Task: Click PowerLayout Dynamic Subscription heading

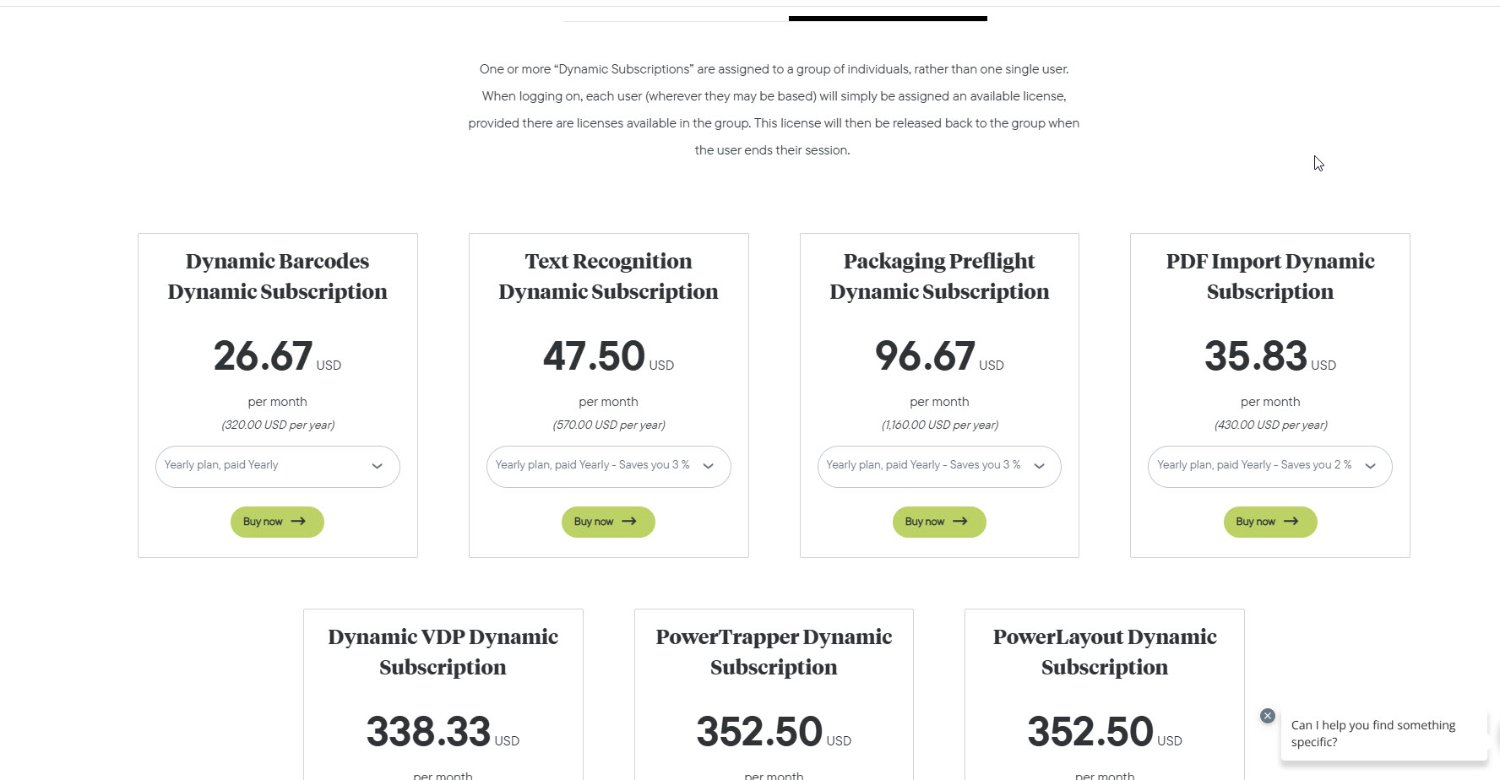Action: [x=1104, y=651]
